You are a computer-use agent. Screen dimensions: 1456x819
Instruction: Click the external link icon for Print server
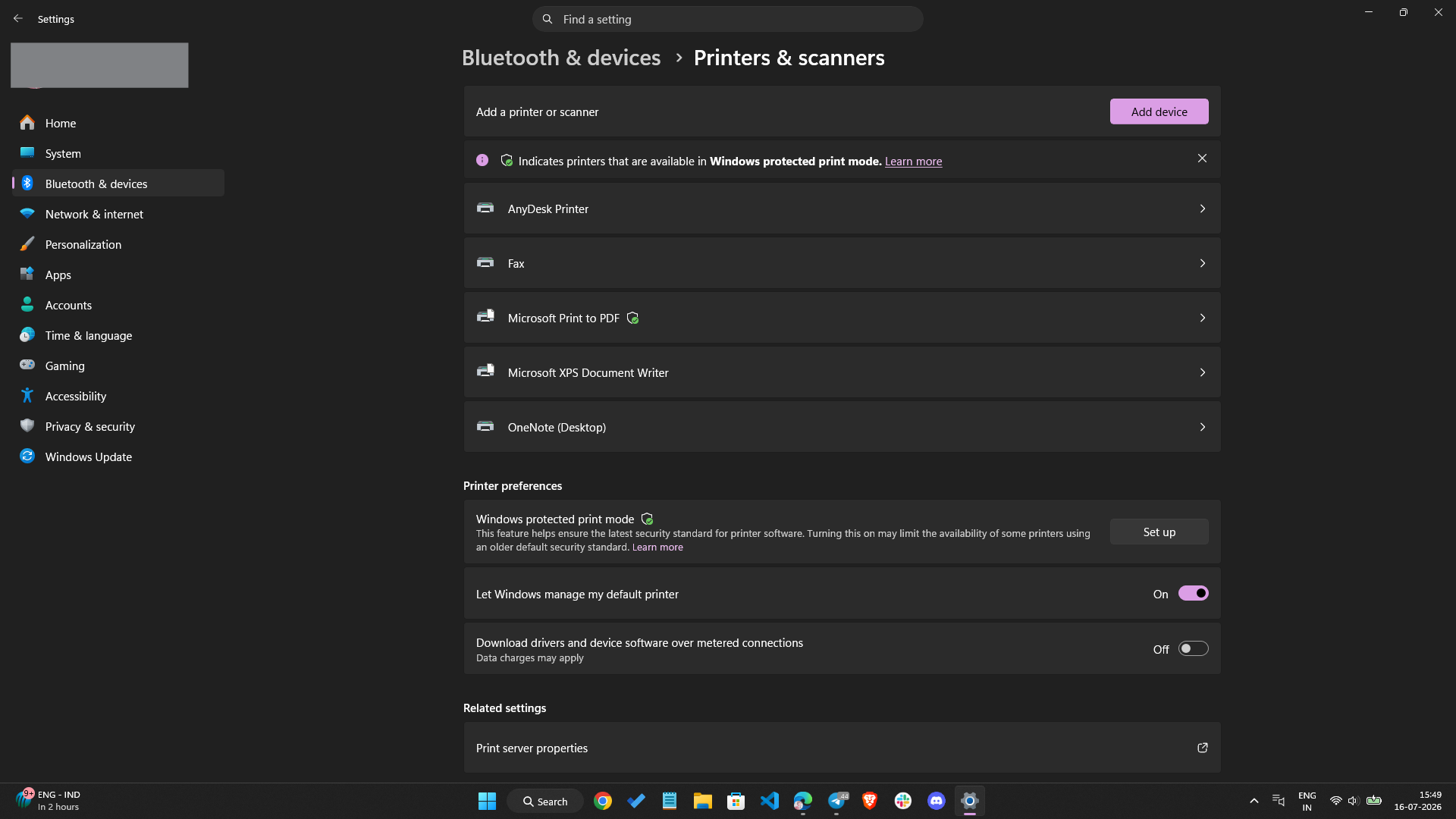1202,748
